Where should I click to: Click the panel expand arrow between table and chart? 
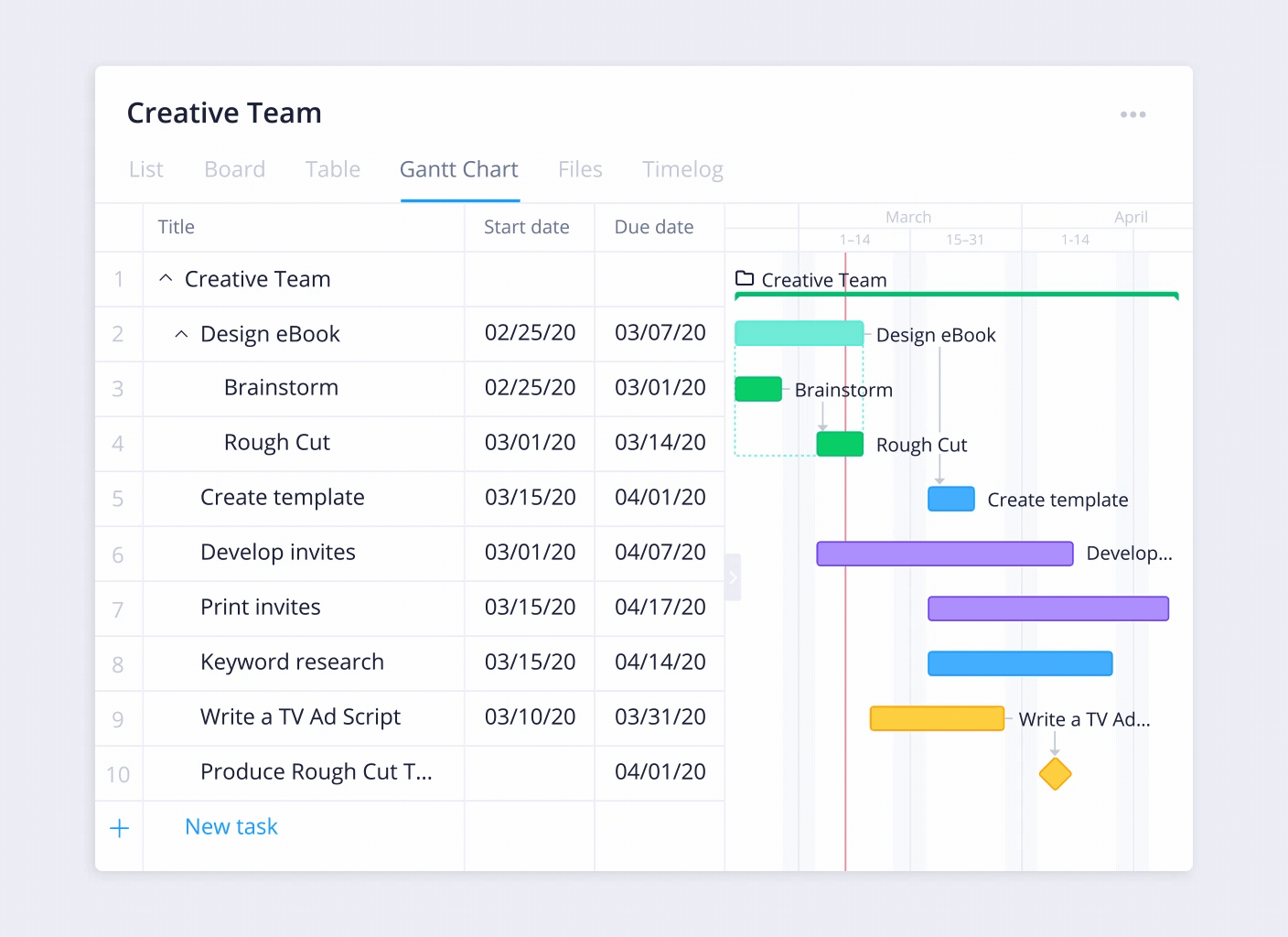733,577
